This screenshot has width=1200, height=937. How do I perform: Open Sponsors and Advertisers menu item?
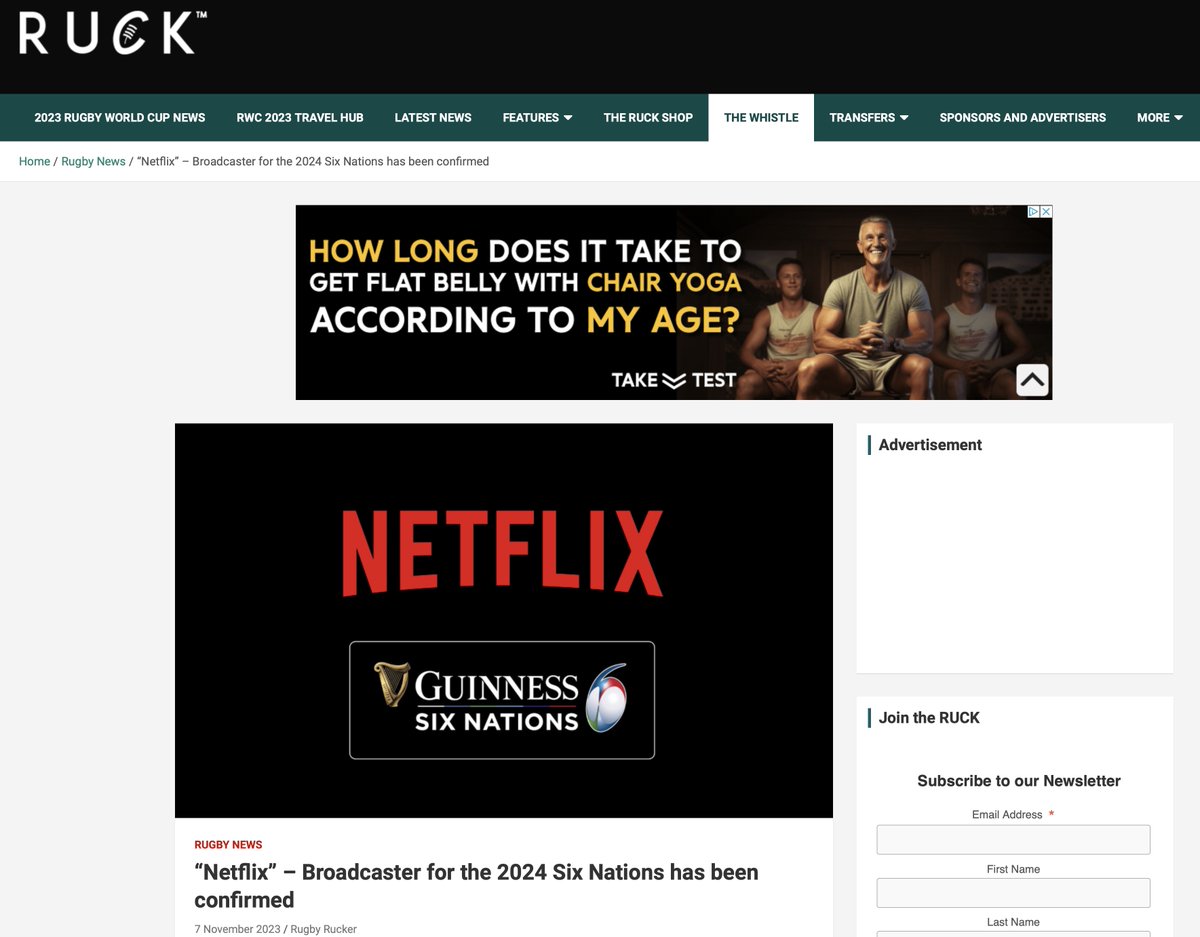tap(1022, 118)
